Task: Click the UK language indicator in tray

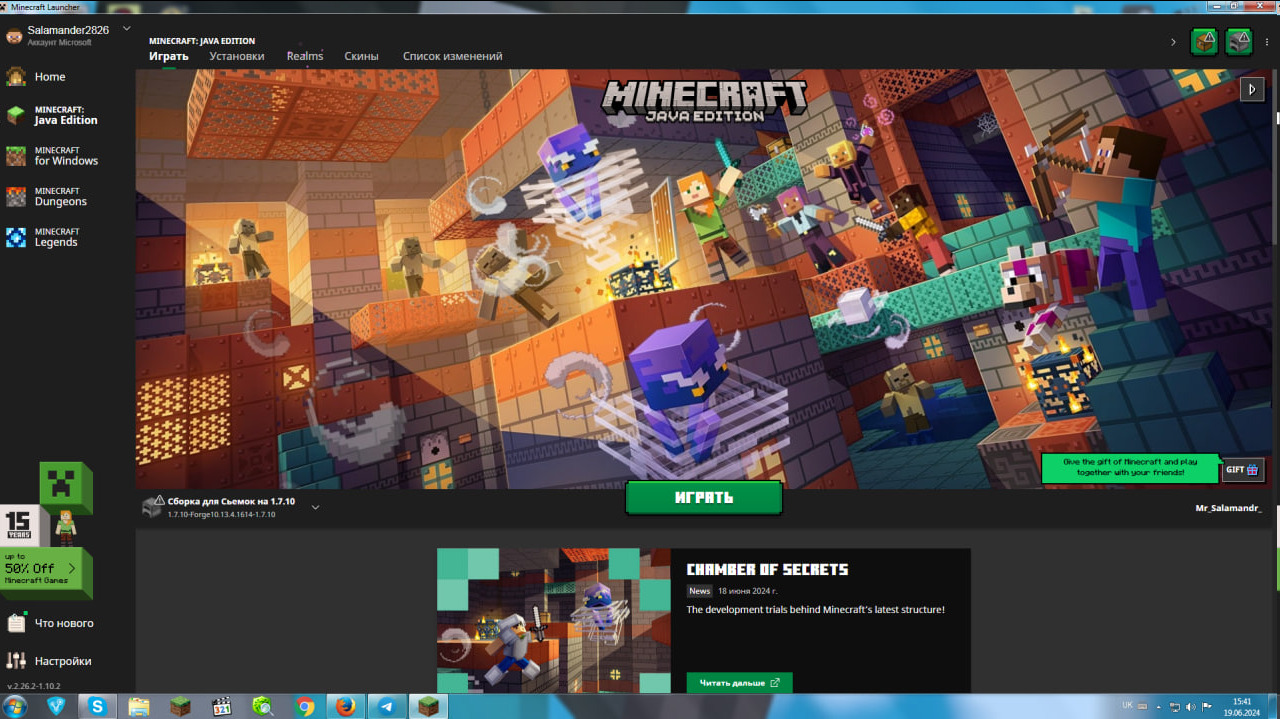Action: click(1127, 705)
